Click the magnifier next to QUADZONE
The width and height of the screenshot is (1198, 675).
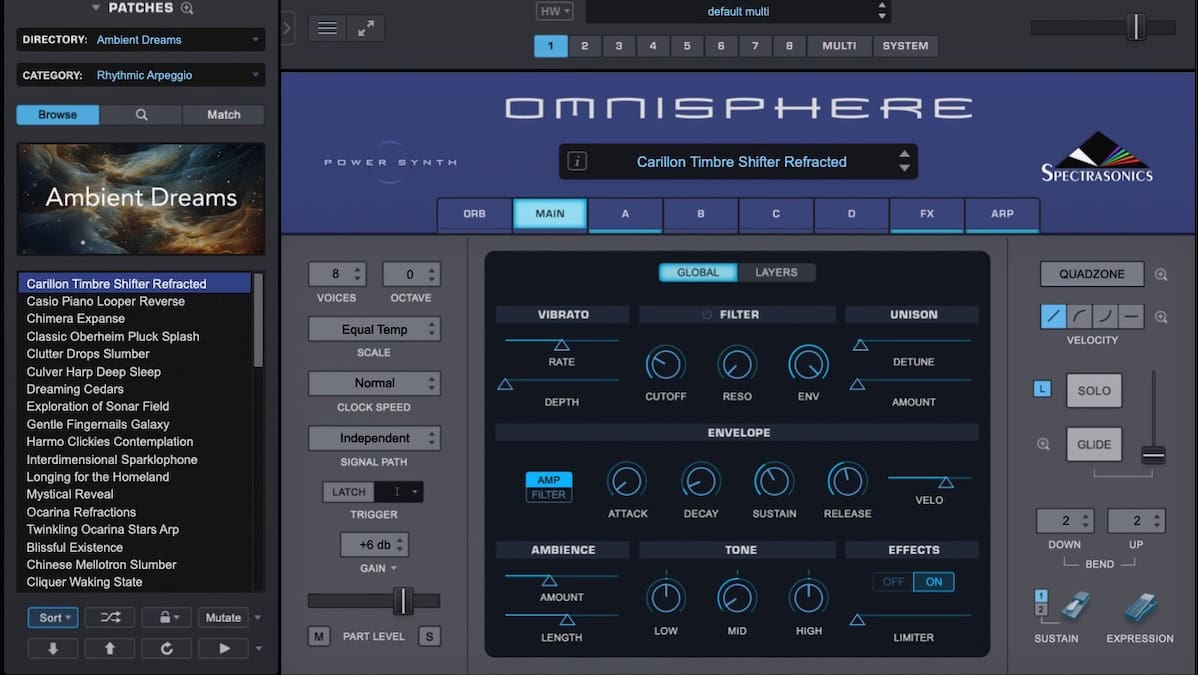point(1160,273)
